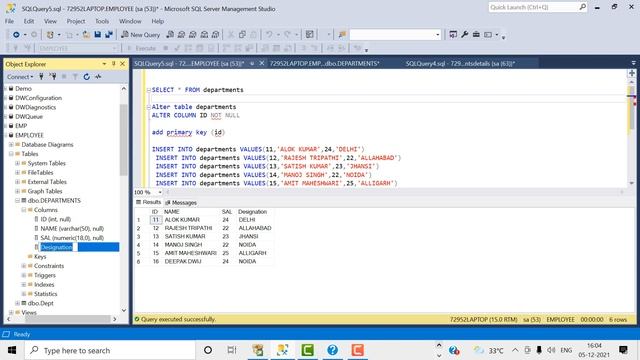
Task: Click the Copy toolbar icon
Action: [x=242, y=35]
